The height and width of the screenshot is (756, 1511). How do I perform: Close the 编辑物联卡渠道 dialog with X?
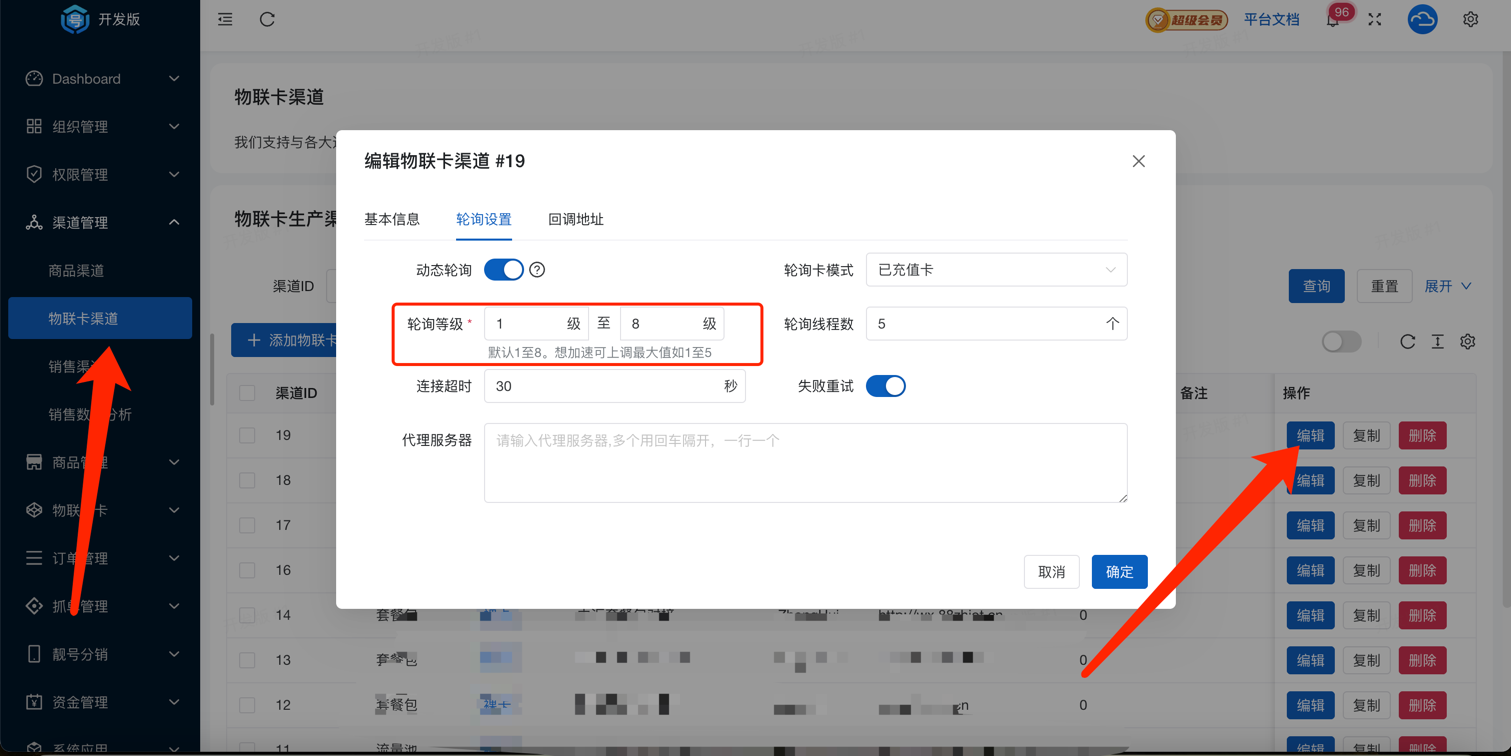click(1138, 161)
